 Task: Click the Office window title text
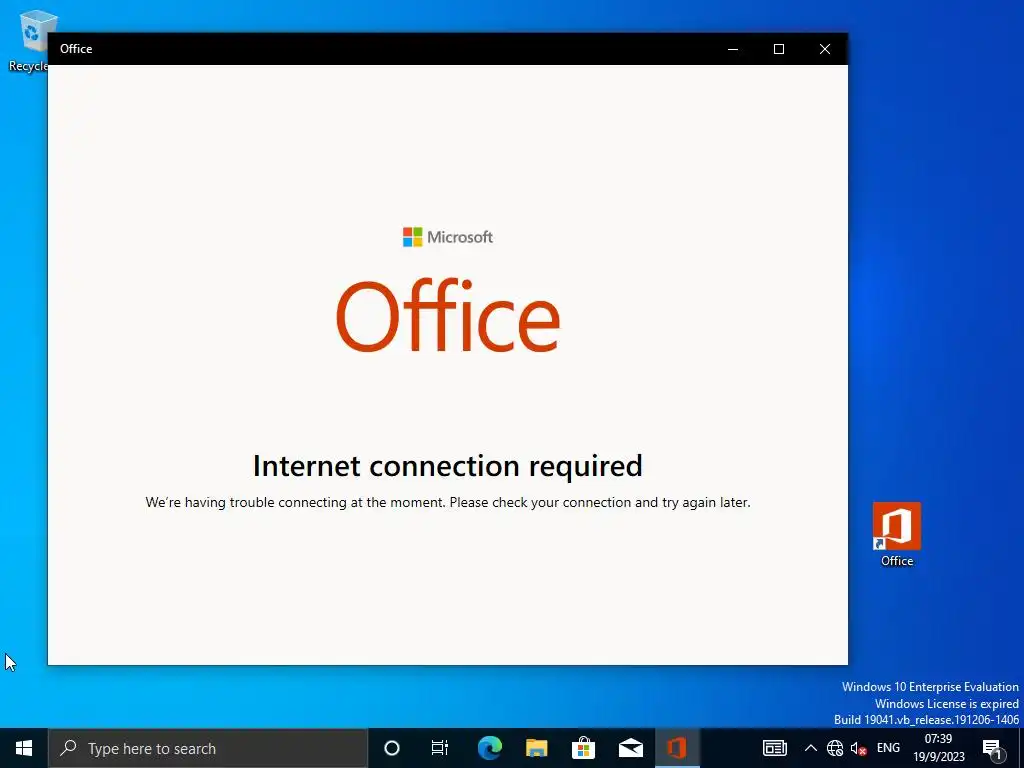coord(76,49)
